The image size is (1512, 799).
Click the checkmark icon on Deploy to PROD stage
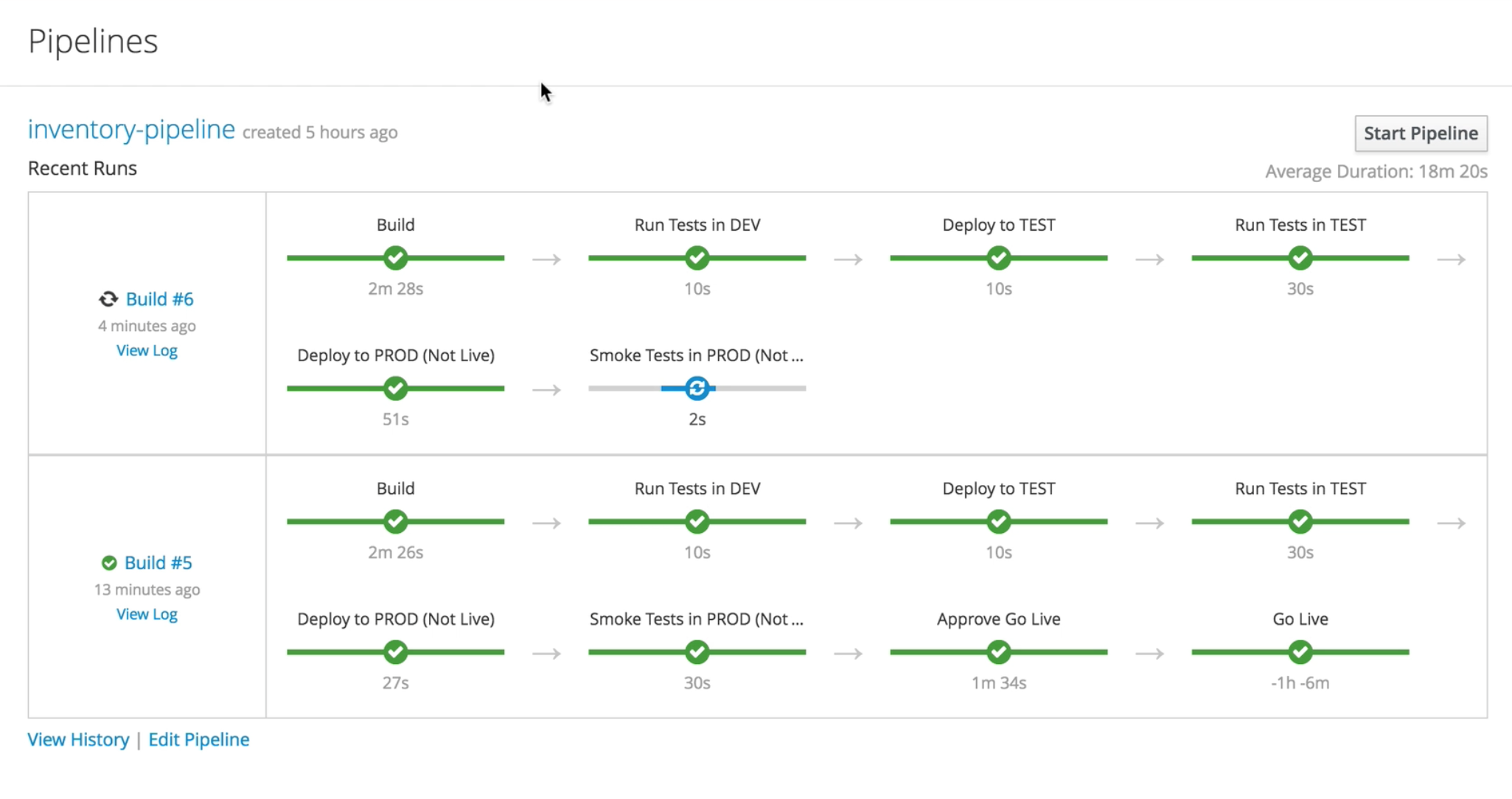pos(395,389)
